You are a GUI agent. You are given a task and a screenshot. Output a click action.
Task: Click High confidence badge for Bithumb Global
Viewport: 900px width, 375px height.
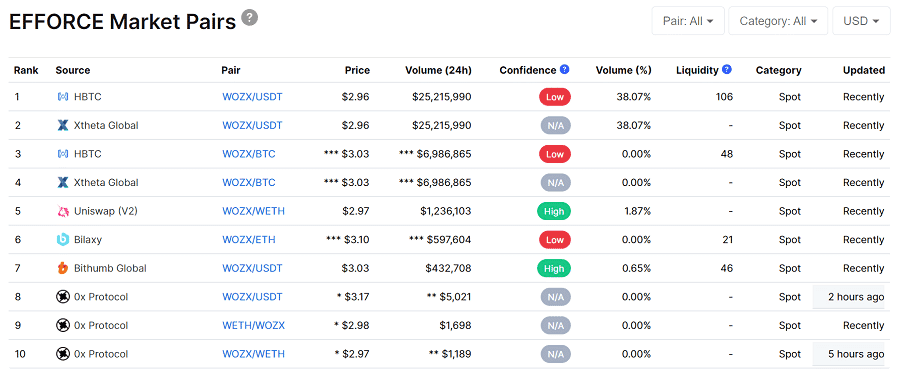pyautogui.click(x=554, y=268)
